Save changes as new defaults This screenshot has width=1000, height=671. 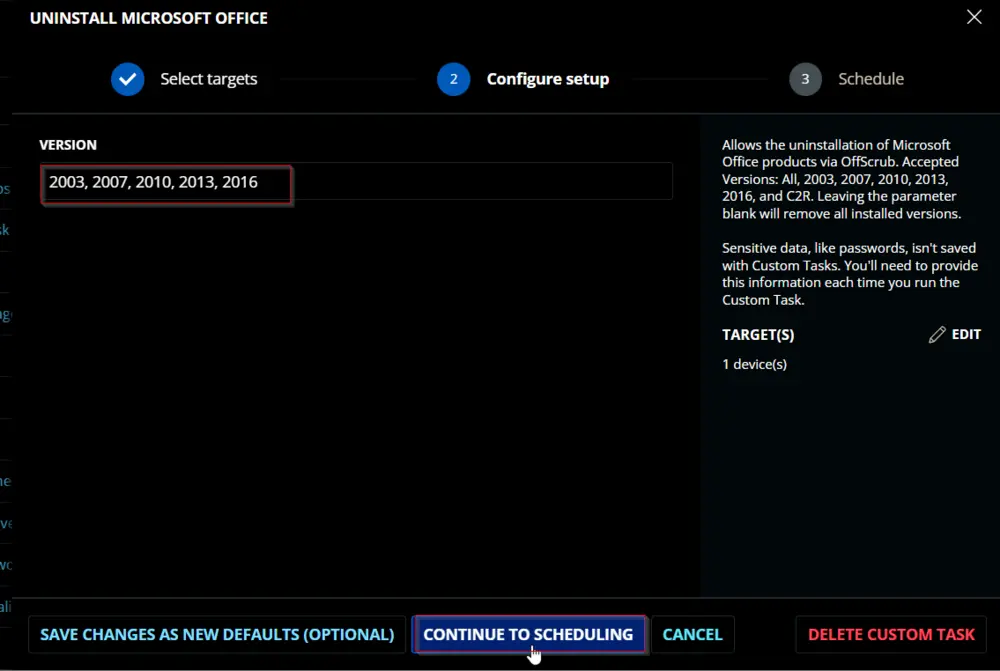tap(217, 635)
